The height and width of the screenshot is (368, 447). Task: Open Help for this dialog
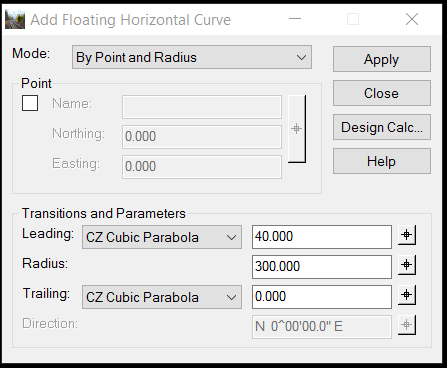click(382, 161)
